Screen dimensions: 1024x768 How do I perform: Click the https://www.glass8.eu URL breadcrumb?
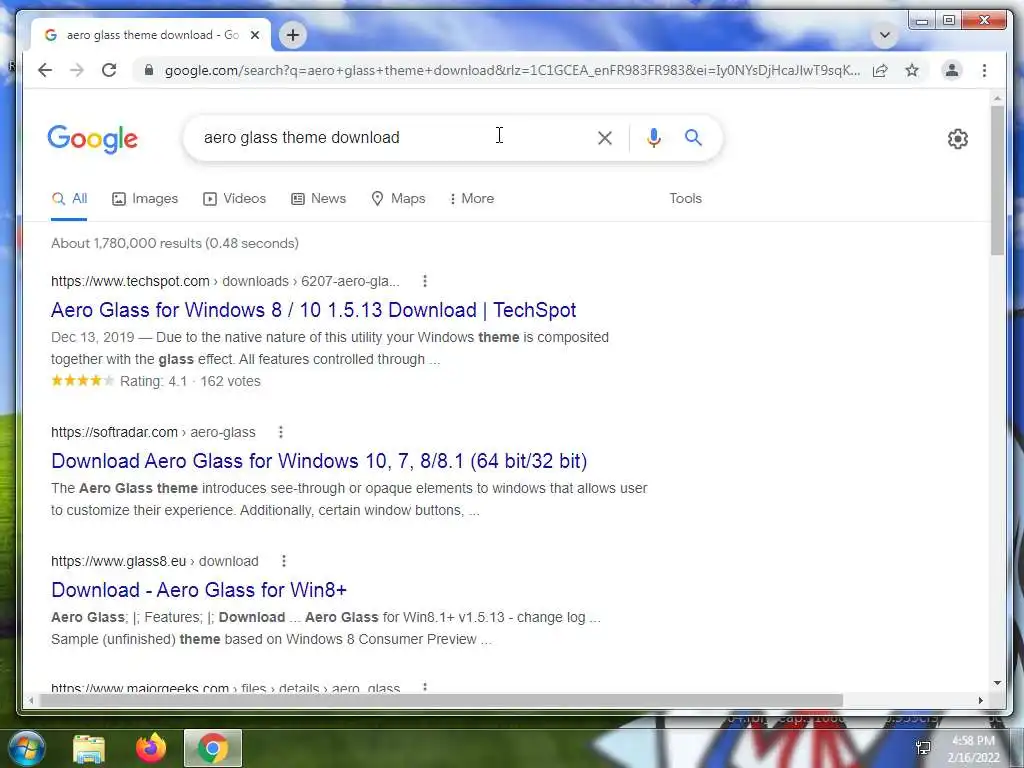118,561
